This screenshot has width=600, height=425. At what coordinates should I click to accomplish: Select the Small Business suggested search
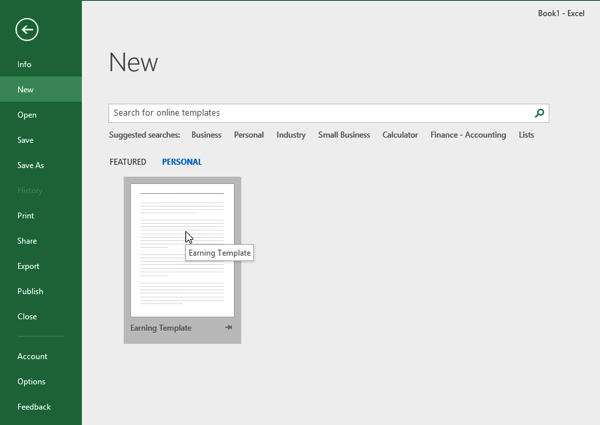344,135
